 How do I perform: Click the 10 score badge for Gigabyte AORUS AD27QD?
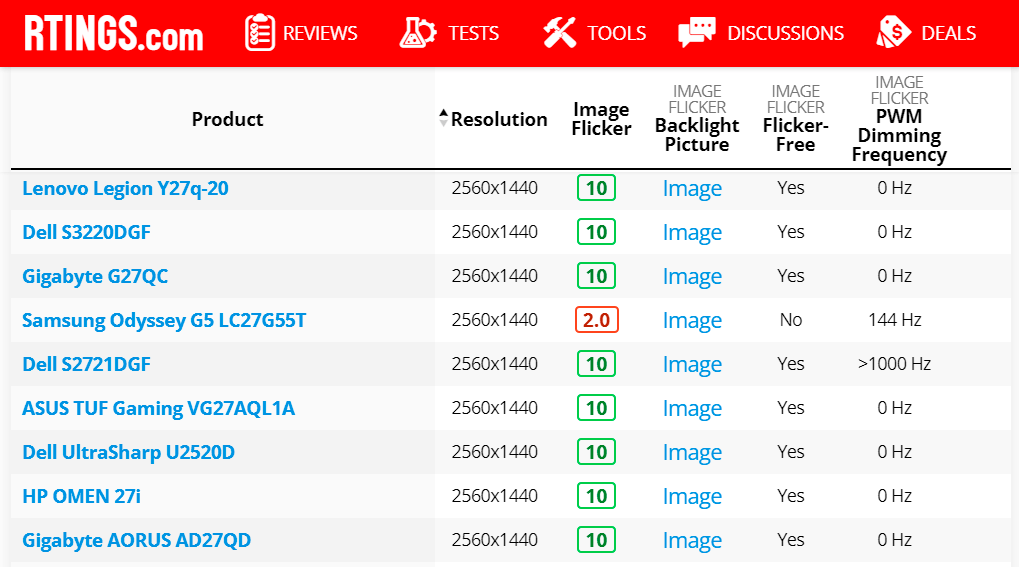click(597, 540)
